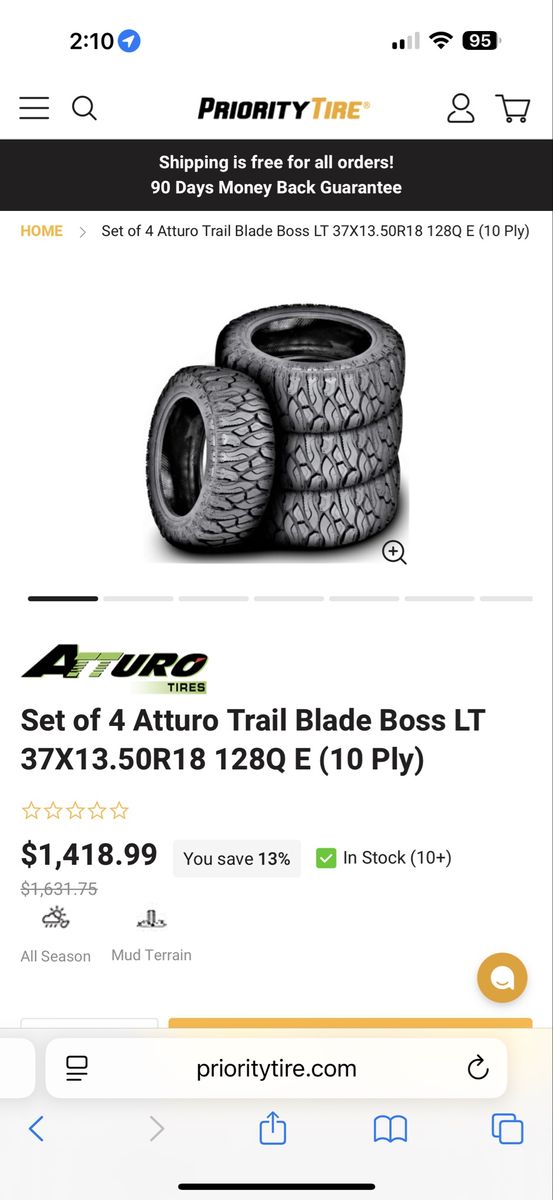
Task: Click the Atturo Tires brand logo
Action: 115,669
